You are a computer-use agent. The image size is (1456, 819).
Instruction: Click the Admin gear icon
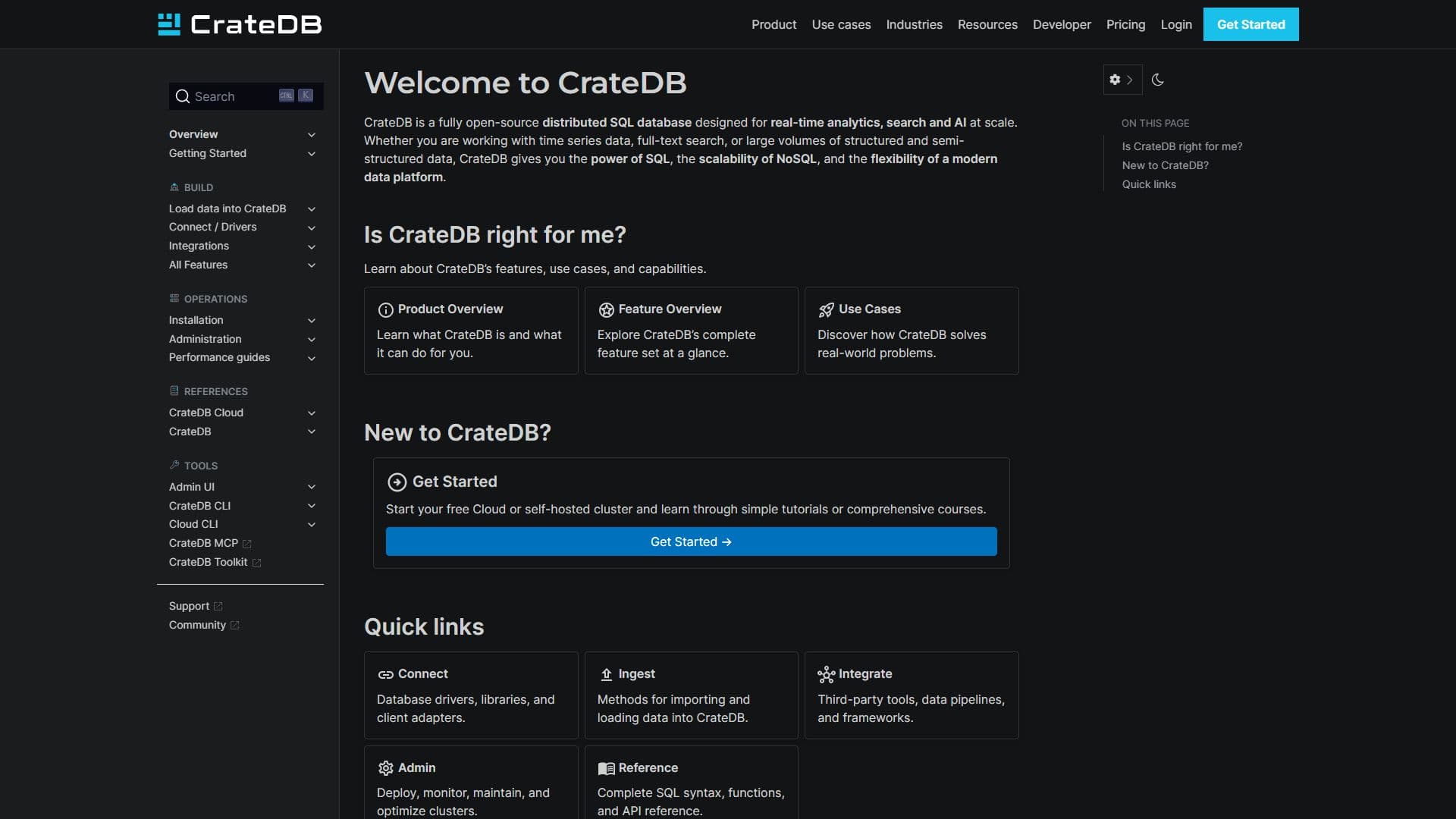pos(385,768)
